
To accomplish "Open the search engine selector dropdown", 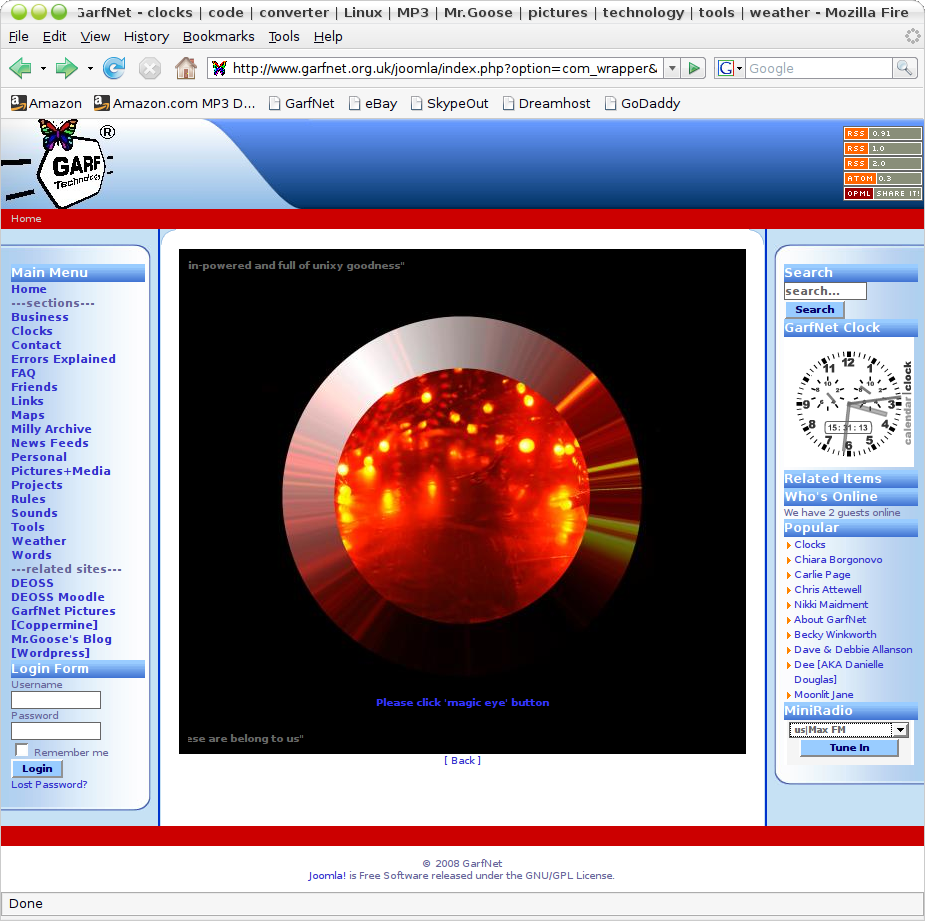I will pos(730,68).
